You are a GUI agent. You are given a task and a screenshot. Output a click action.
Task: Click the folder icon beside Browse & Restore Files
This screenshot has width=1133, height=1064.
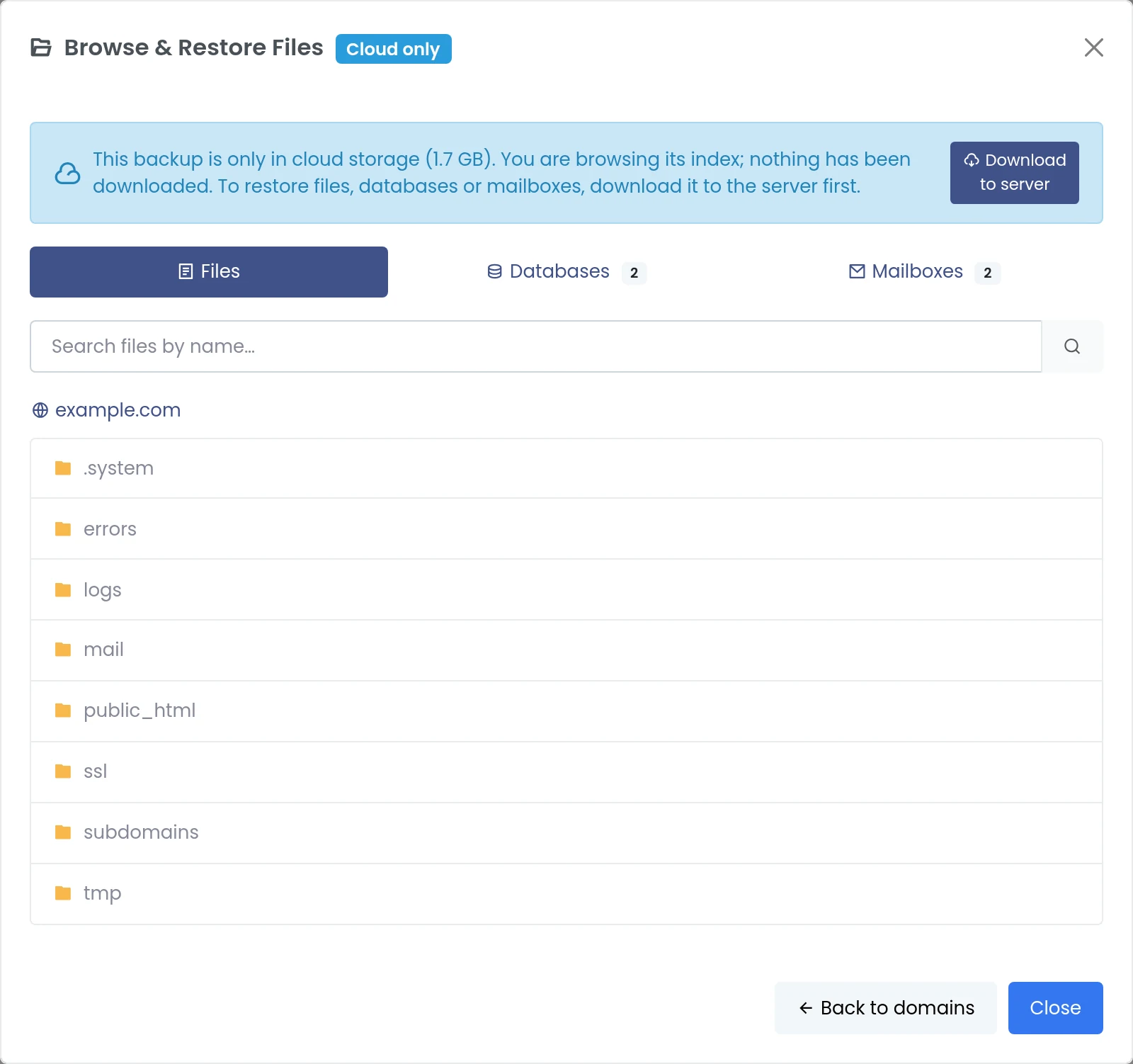point(41,47)
